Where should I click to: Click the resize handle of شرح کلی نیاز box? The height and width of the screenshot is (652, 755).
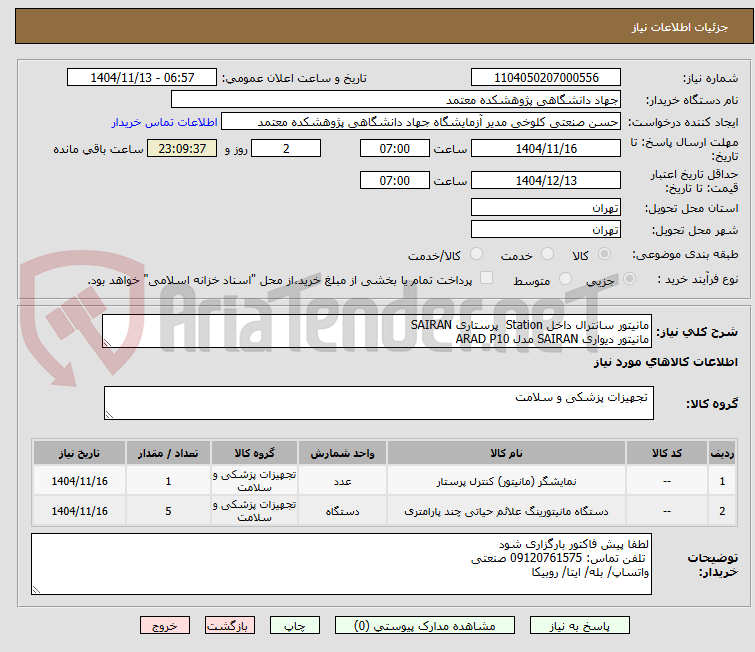107,343
